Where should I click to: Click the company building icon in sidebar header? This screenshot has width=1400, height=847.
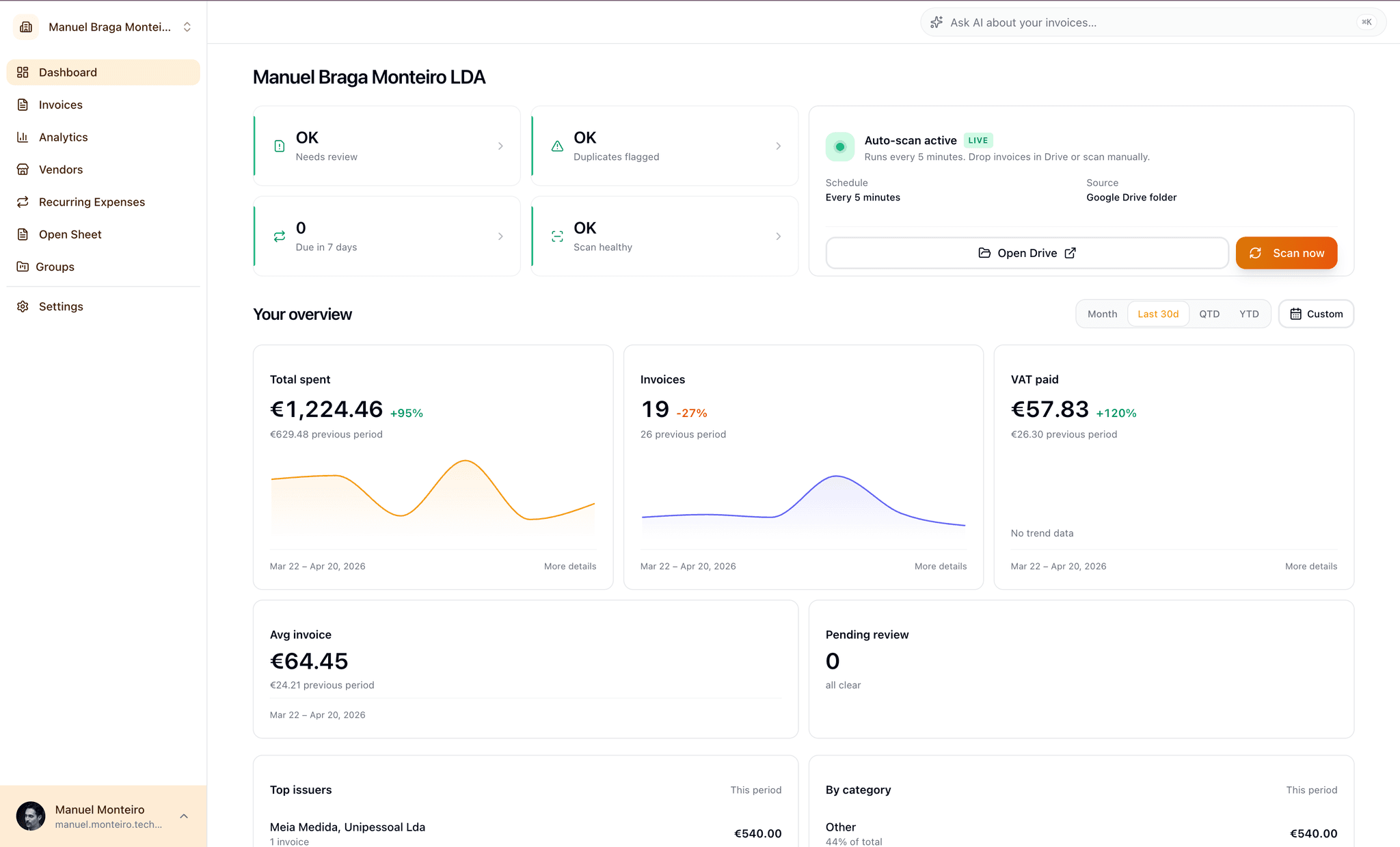pos(26,27)
